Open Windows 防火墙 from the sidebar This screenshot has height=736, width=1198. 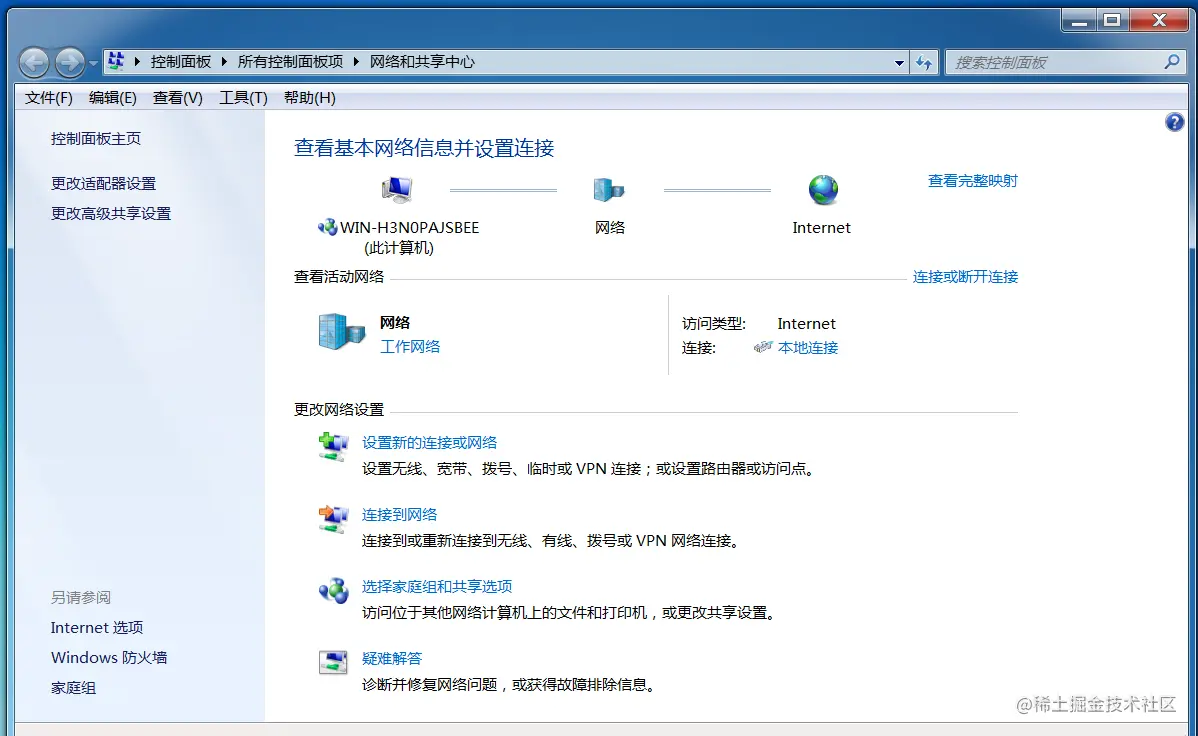[x=108, y=657]
